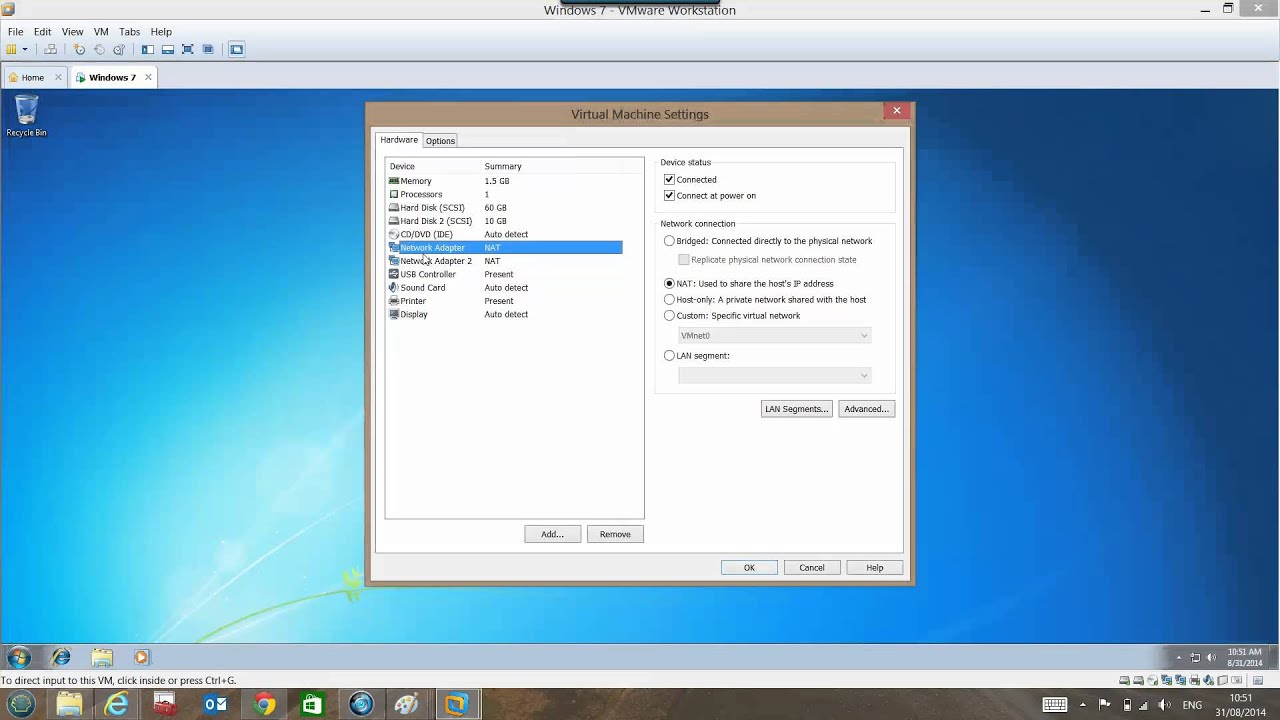The width and height of the screenshot is (1280, 720).
Task: Select Hard Disk 2 (SCSI) row
Action: [505, 221]
